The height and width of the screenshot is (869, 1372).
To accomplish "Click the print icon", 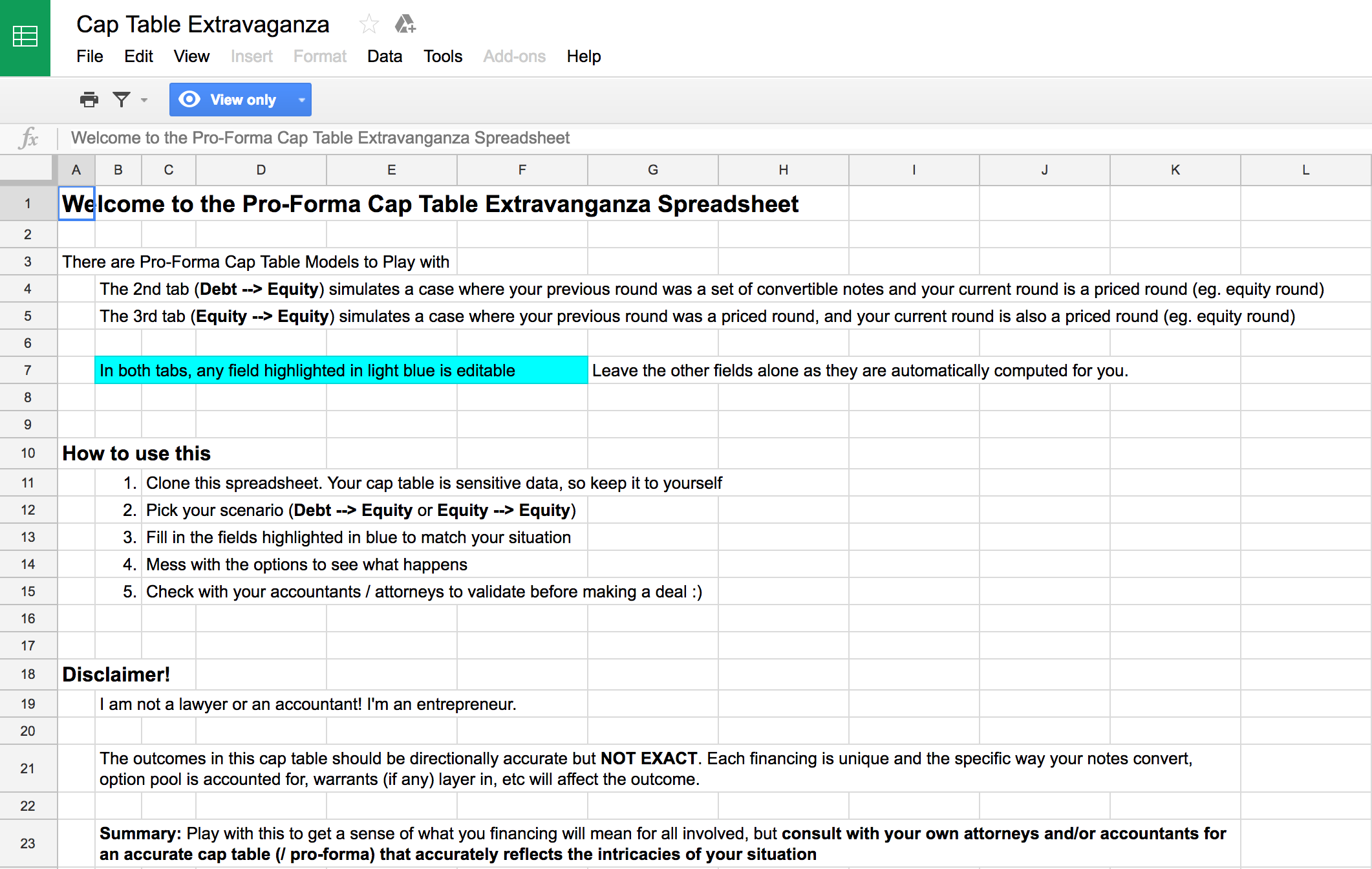I will click(x=89, y=100).
